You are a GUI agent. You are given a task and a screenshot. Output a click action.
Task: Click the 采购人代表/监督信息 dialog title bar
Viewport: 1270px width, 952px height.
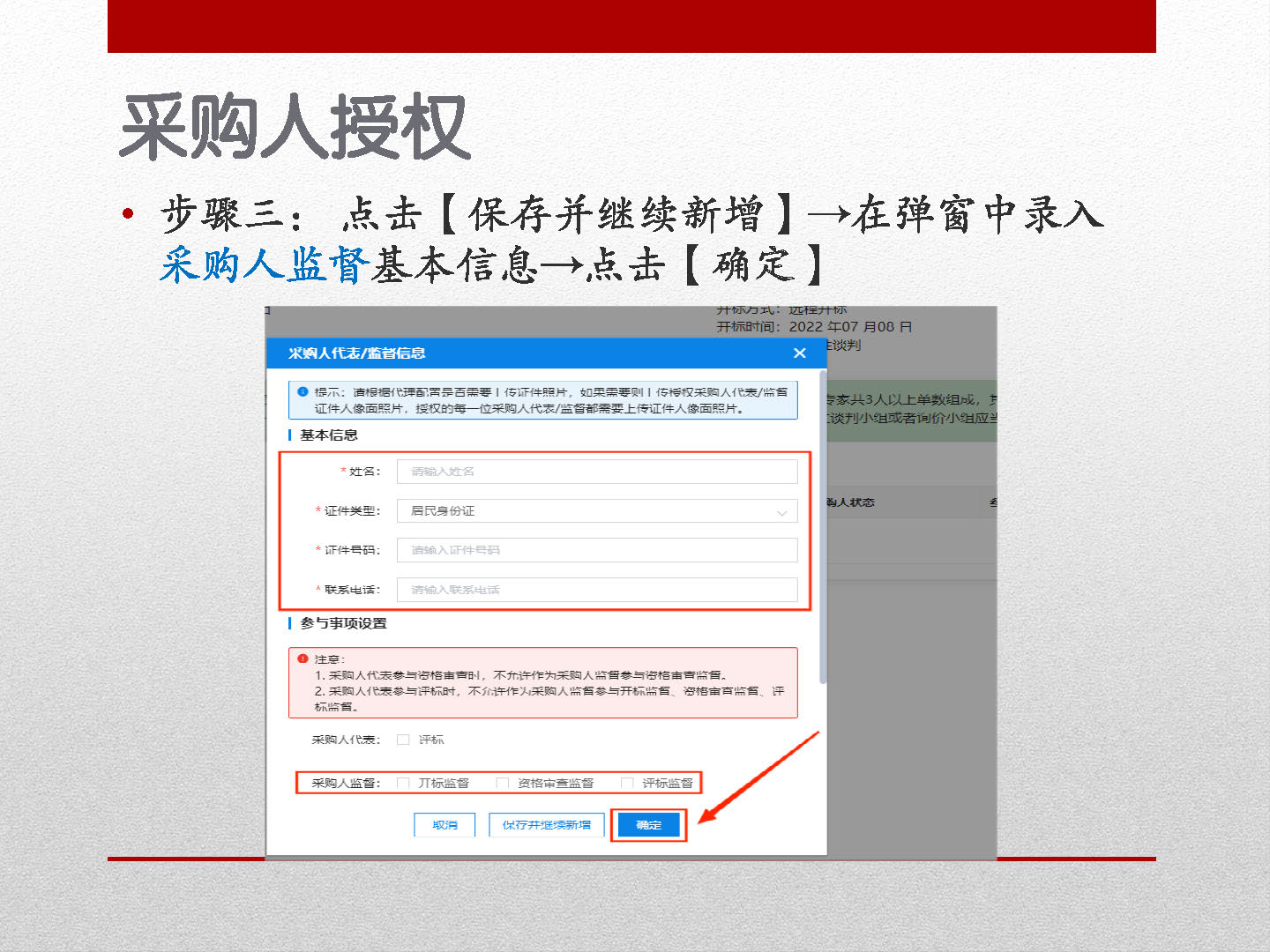coord(529,353)
